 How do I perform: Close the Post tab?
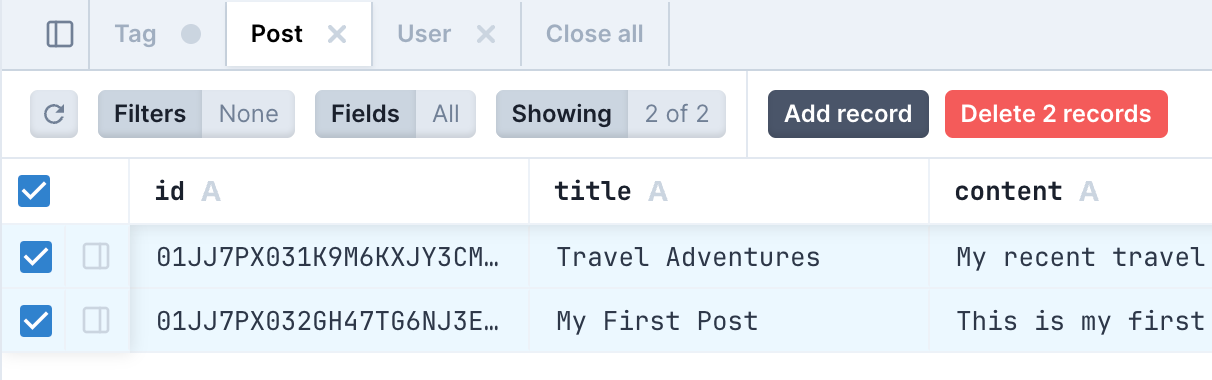point(337,34)
